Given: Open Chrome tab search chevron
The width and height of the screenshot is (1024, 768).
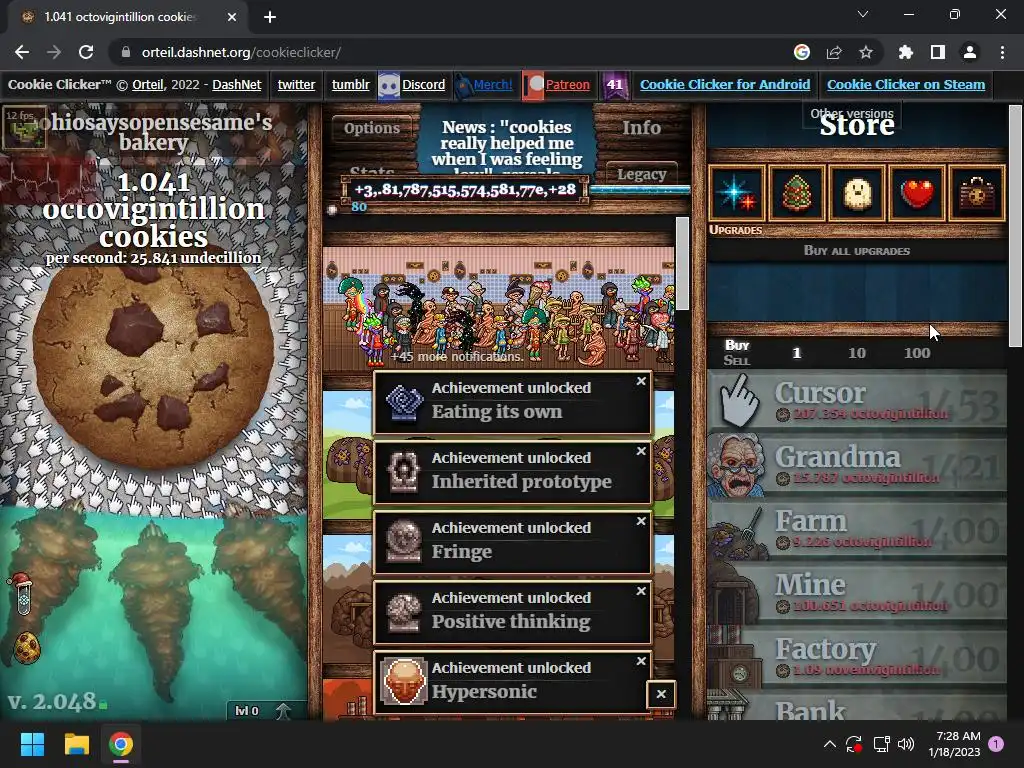Looking at the screenshot, I should click(x=863, y=14).
